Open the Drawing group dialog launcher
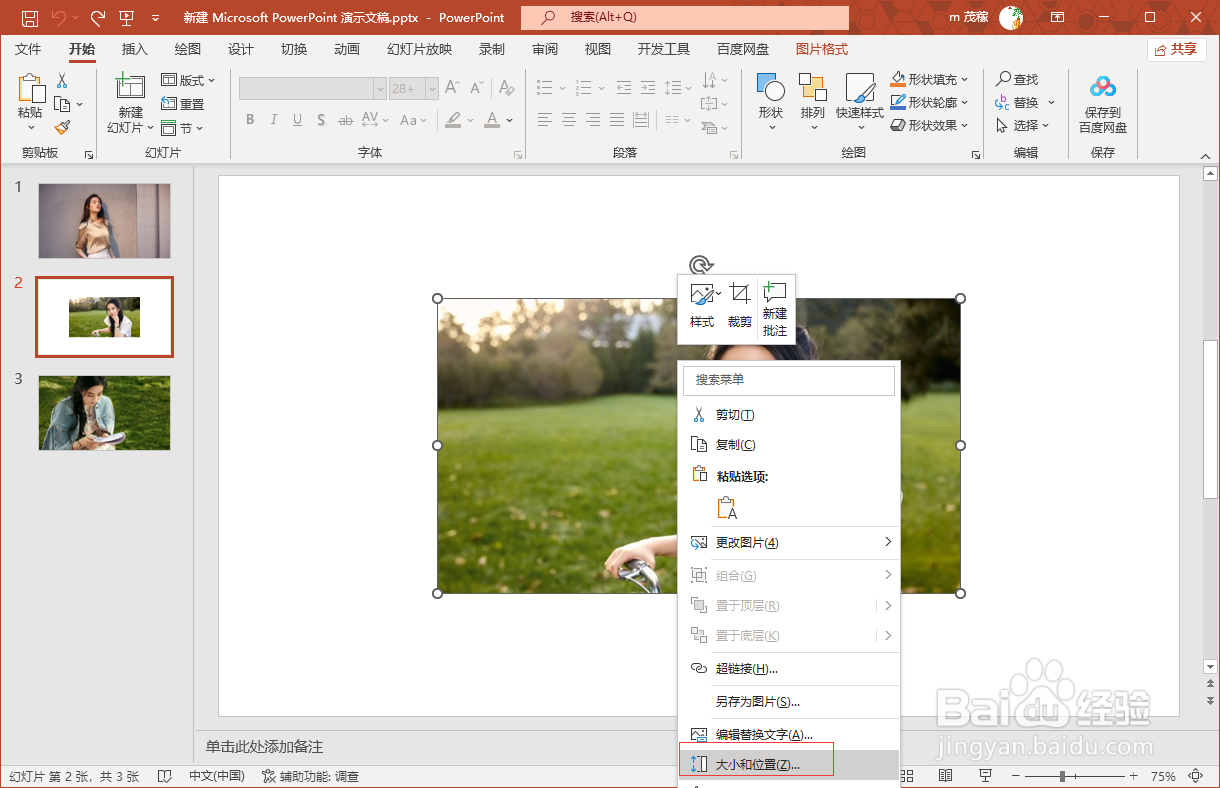 coord(976,155)
